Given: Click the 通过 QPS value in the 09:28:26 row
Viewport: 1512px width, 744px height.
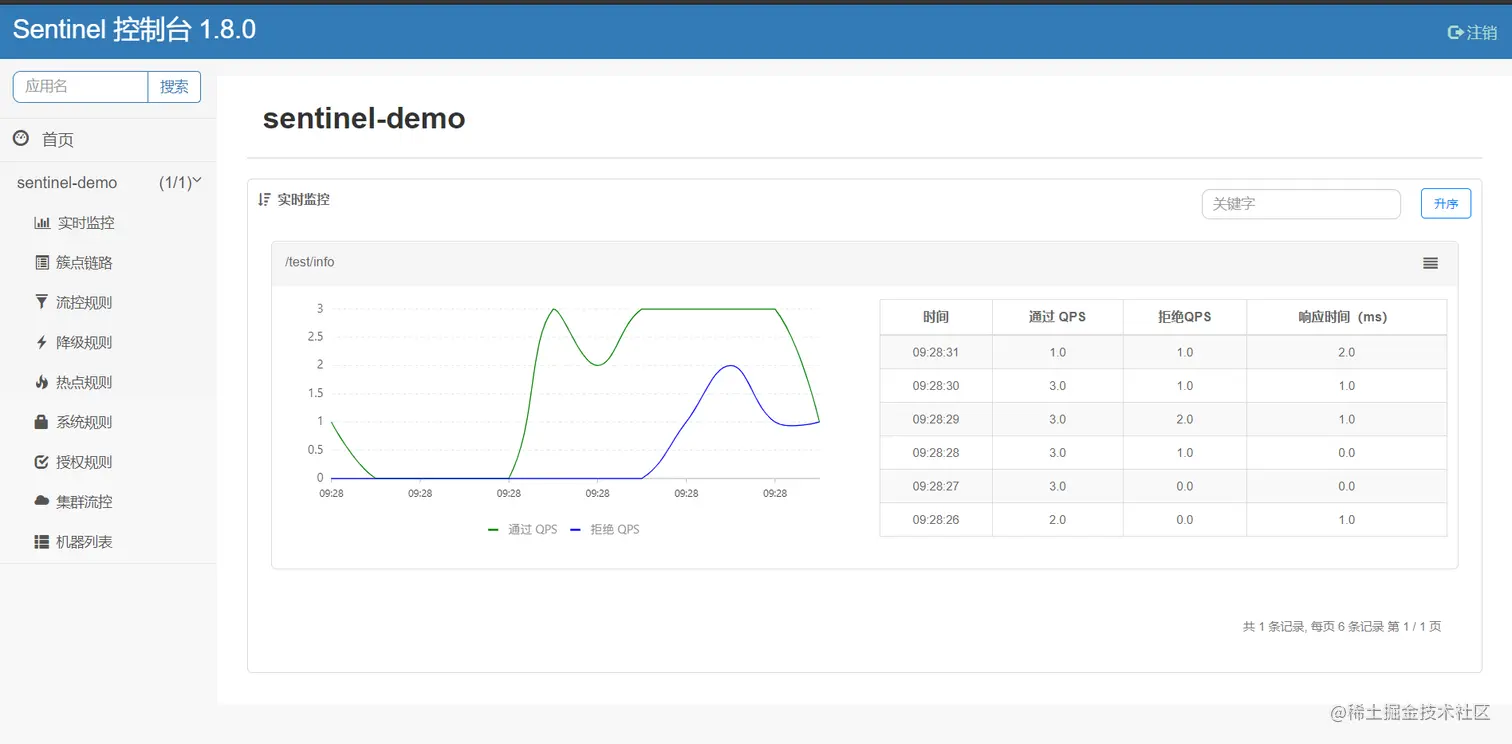Looking at the screenshot, I should click(1057, 520).
